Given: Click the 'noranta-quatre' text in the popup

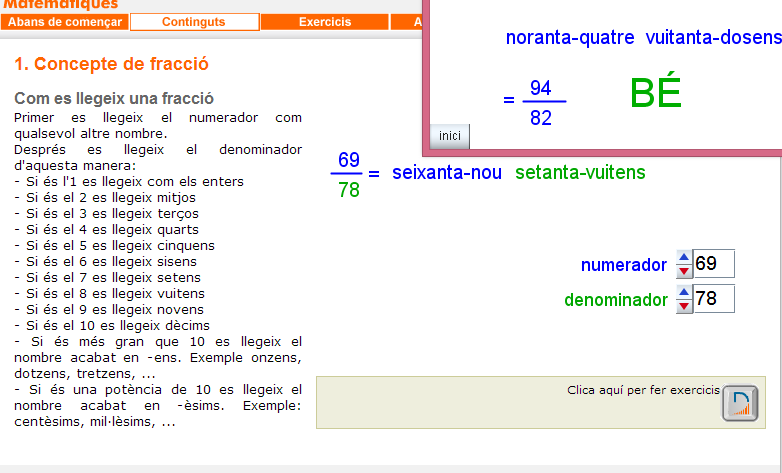Looking at the screenshot, I should (x=570, y=38).
